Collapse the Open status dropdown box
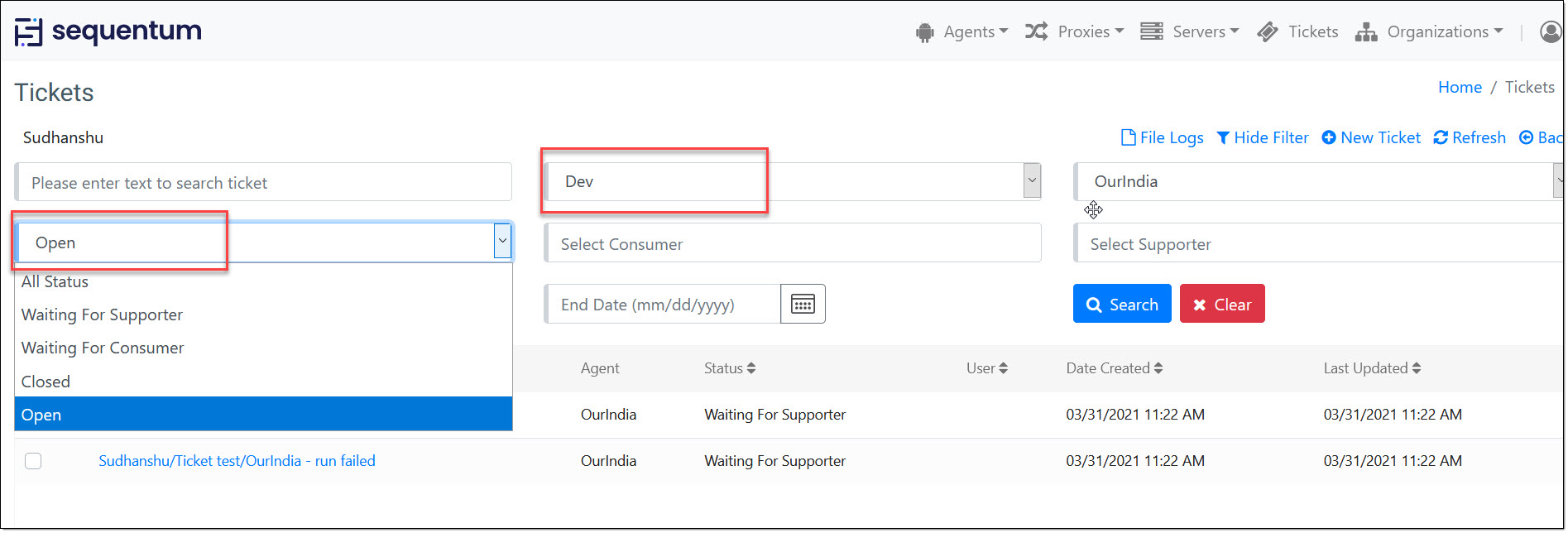 (x=264, y=242)
